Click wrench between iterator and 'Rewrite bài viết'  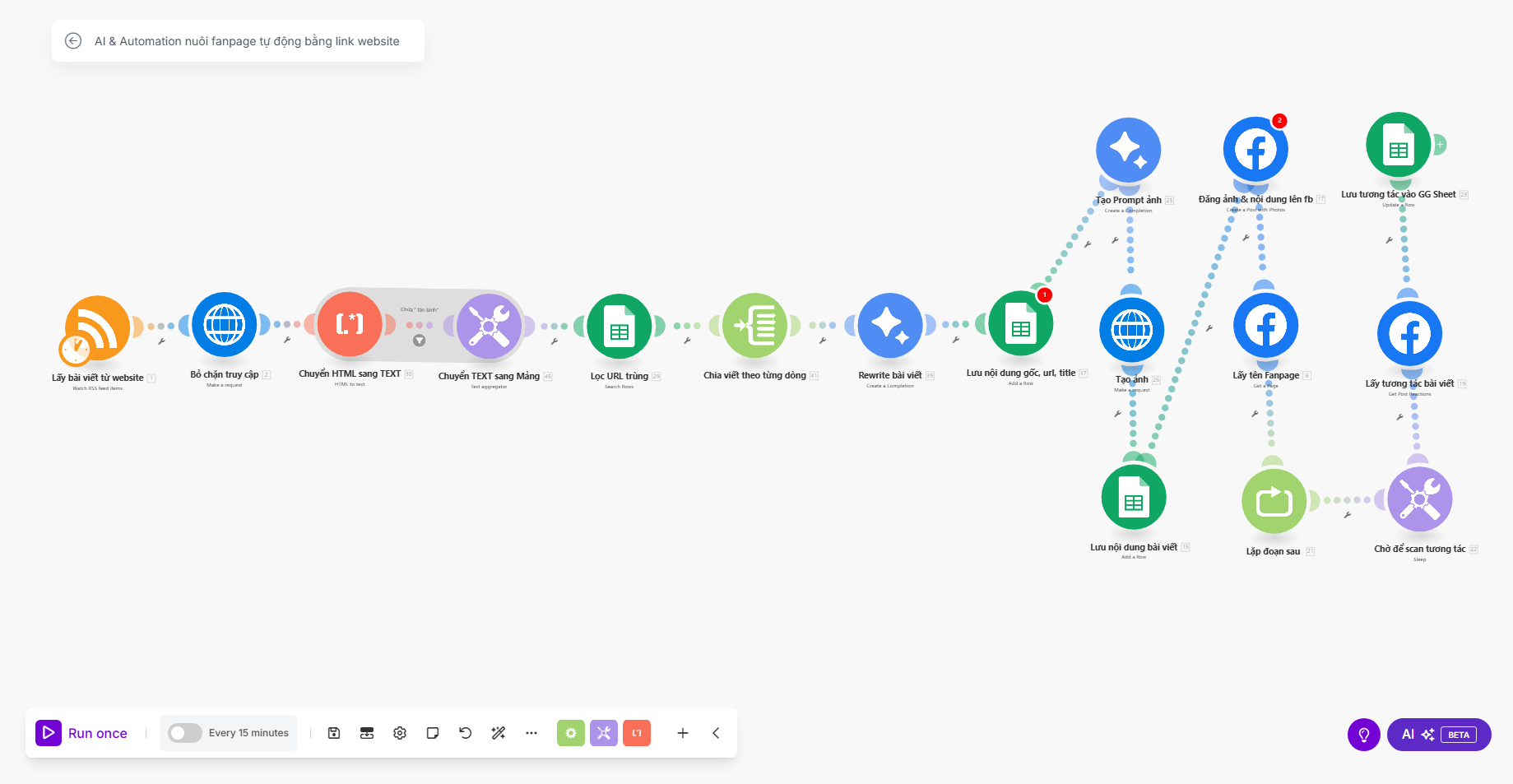tap(823, 340)
